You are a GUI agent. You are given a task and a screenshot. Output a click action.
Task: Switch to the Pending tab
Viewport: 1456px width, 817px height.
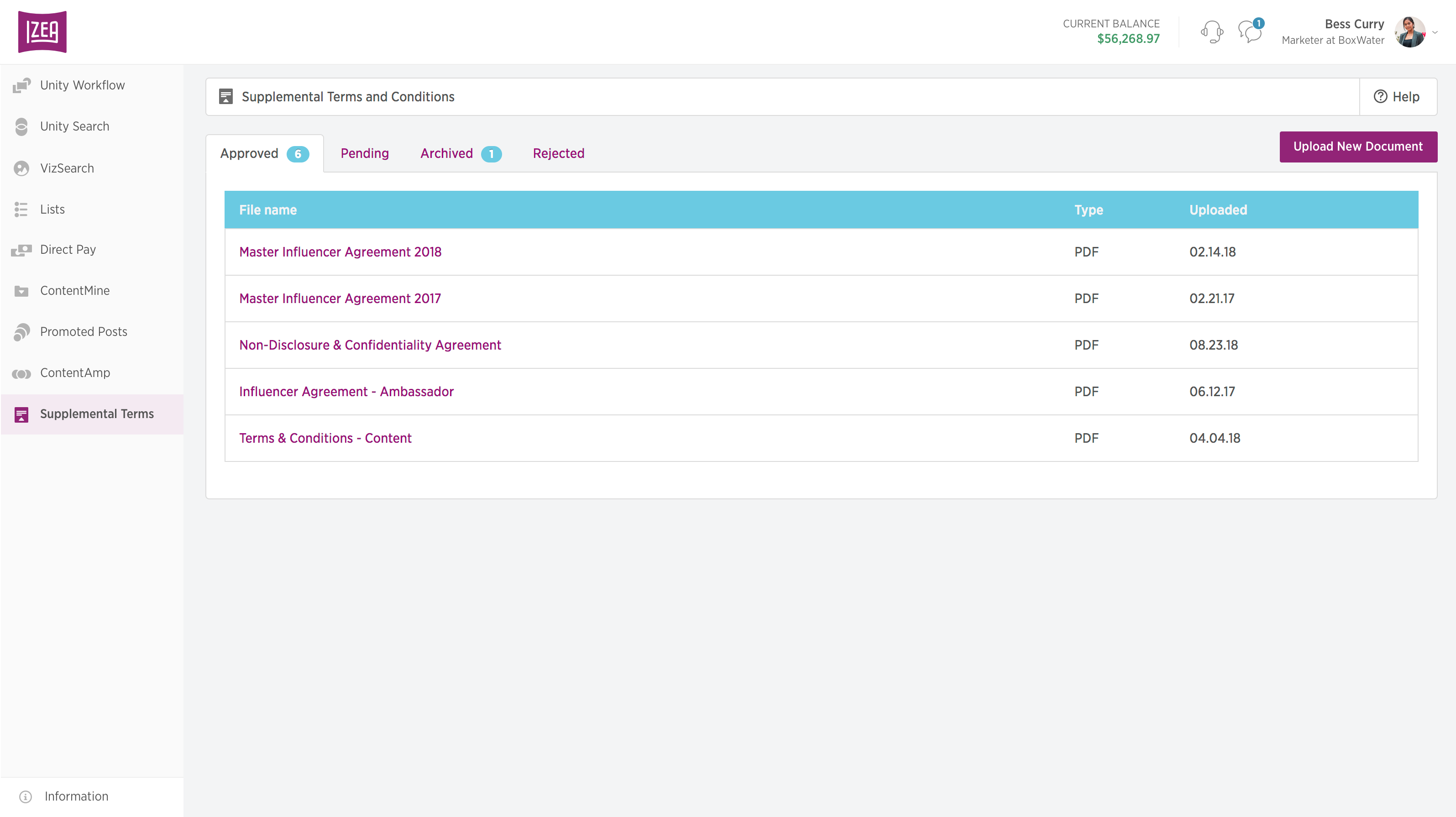click(x=365, y=153)
